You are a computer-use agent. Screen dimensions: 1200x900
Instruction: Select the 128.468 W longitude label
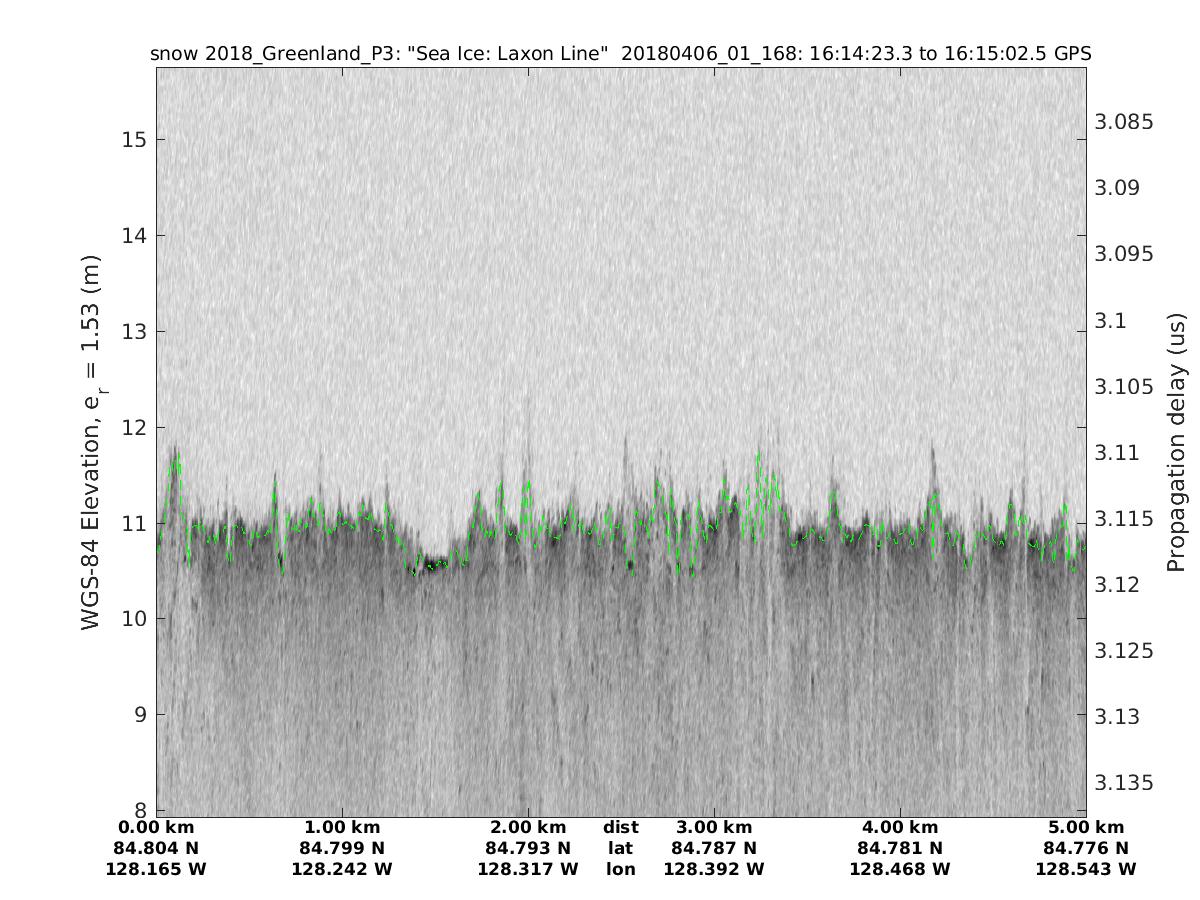(x=900, y=869)
